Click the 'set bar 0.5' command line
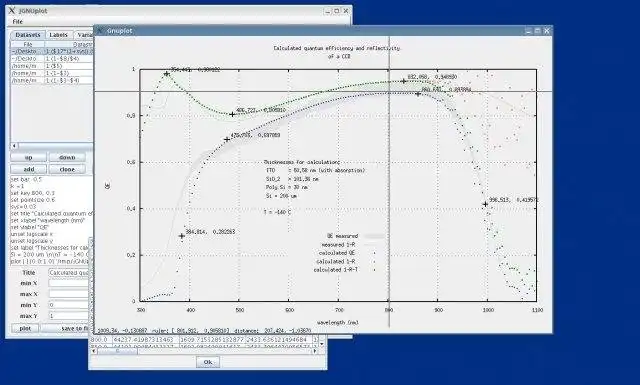Viewport: 640px width, 385px height. click(26, 179)
